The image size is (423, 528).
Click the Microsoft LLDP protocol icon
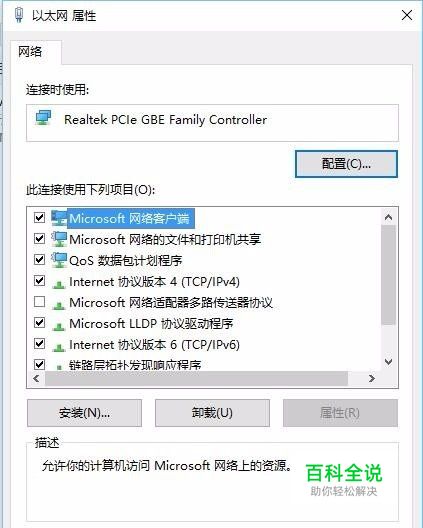coord(59,327)
